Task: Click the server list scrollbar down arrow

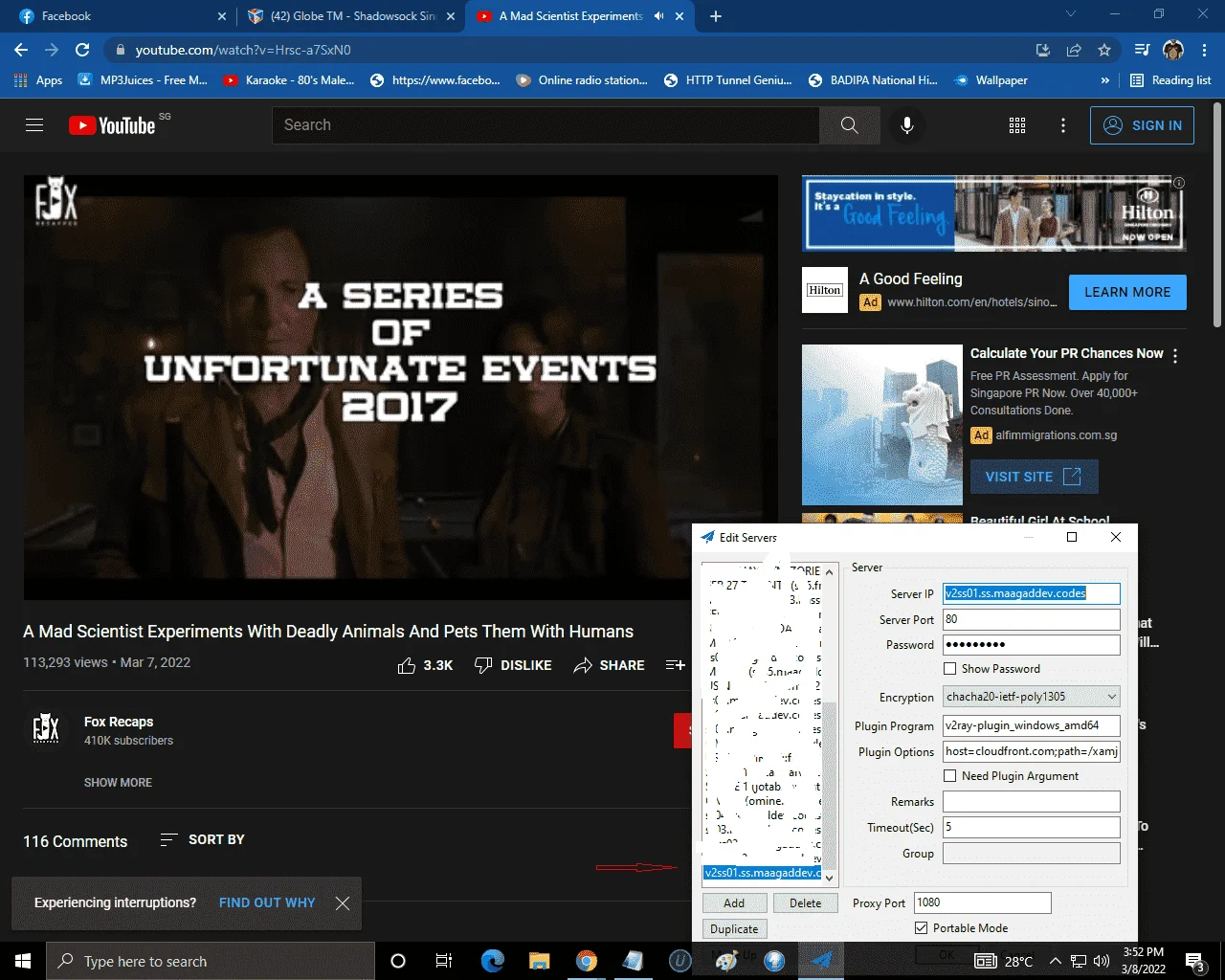Action: [830, 878]
